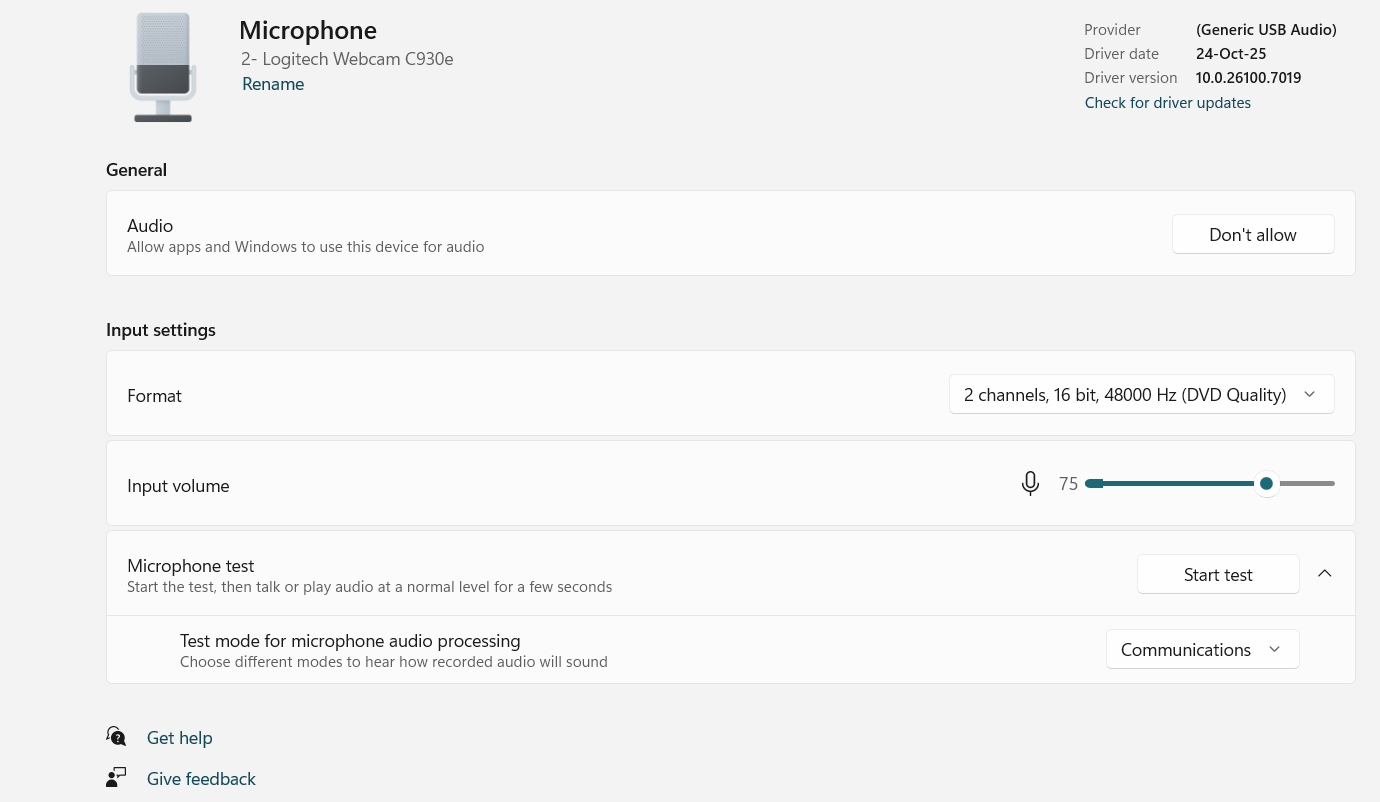
Task: Click the Format dropdown chevron icon
Action: [1309, 393]
